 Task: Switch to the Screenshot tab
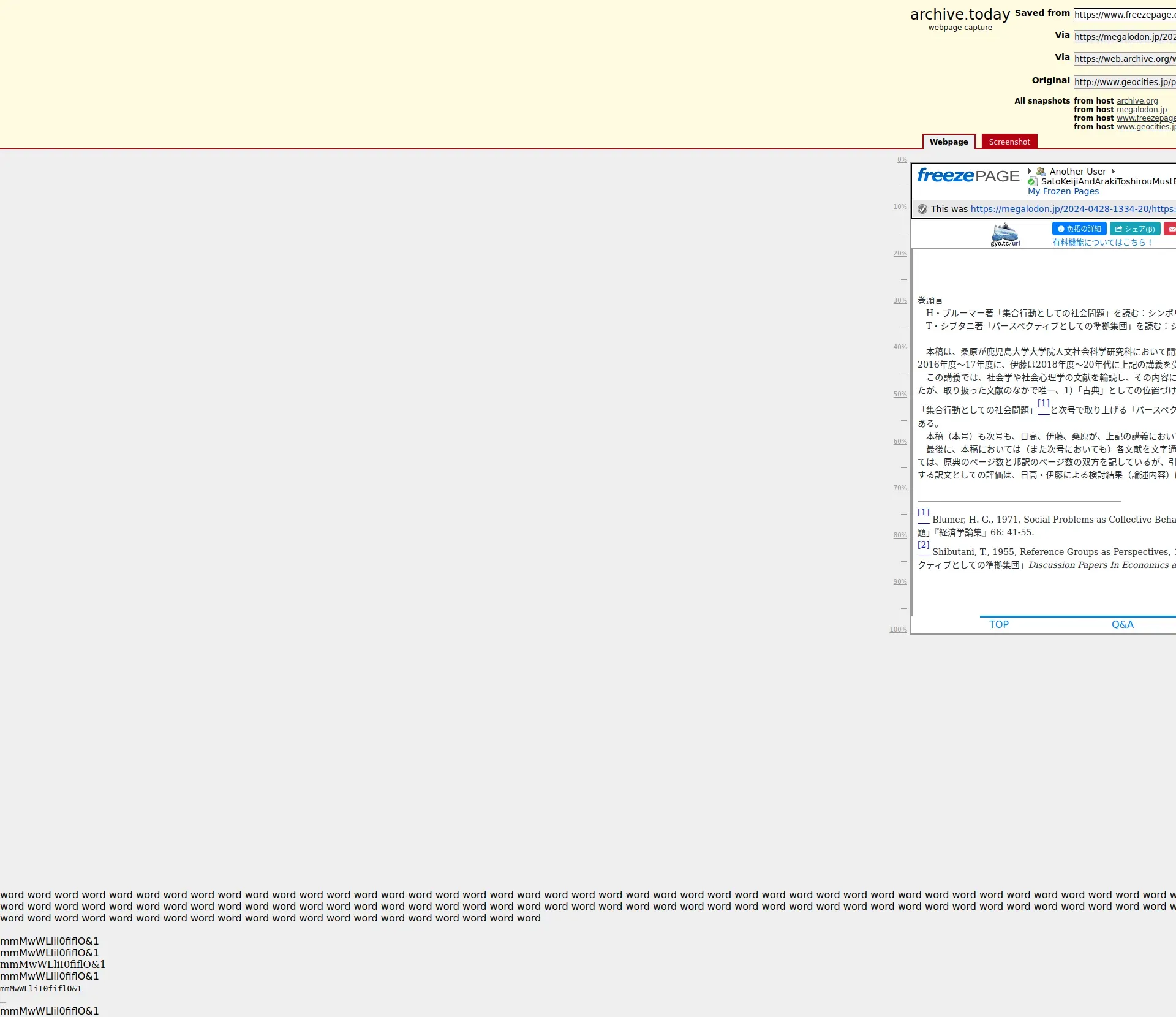pos(1009,142)
